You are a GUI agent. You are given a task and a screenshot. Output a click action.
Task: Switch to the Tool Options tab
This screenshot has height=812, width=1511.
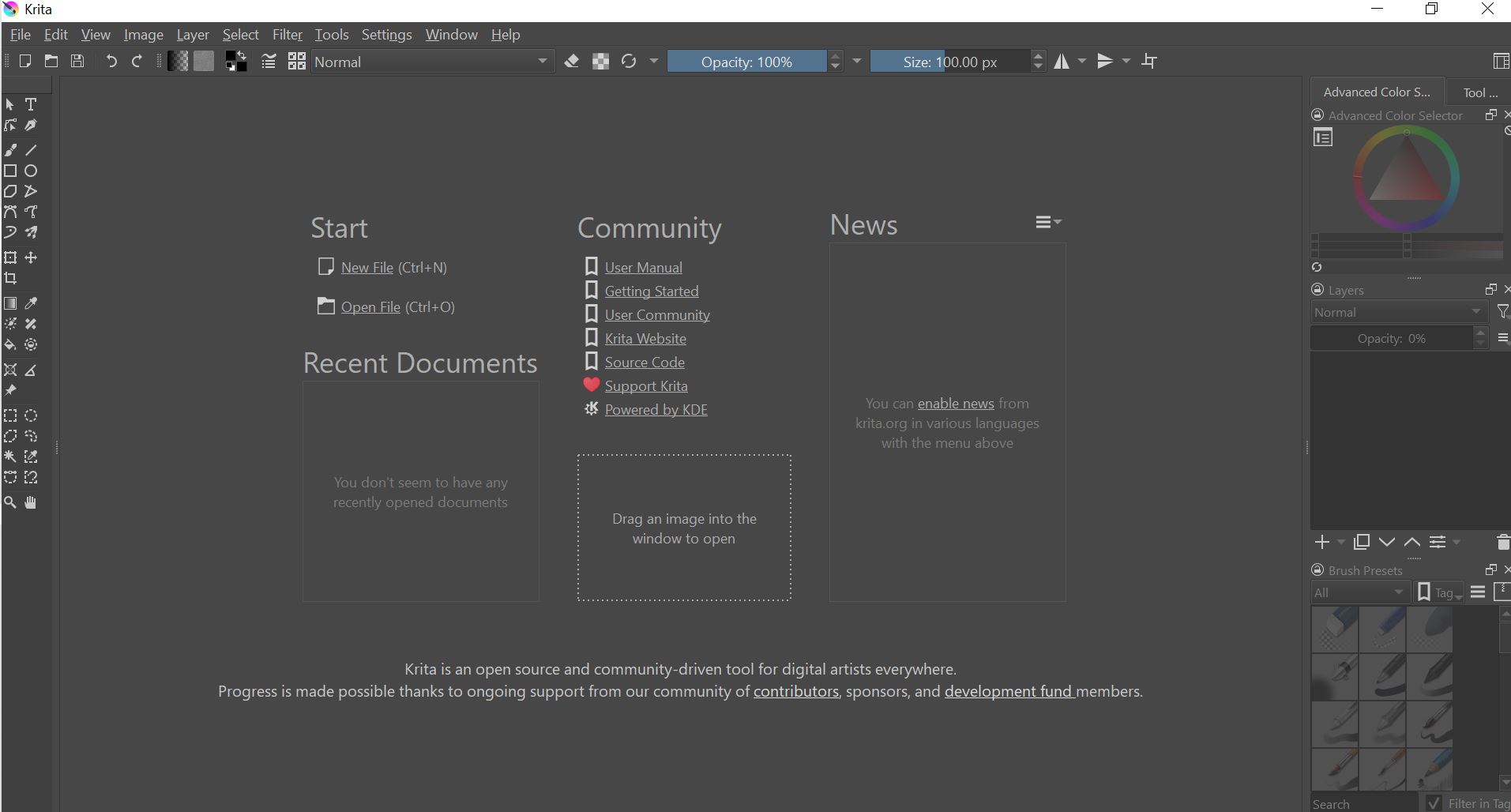[x=1479, y=92]
